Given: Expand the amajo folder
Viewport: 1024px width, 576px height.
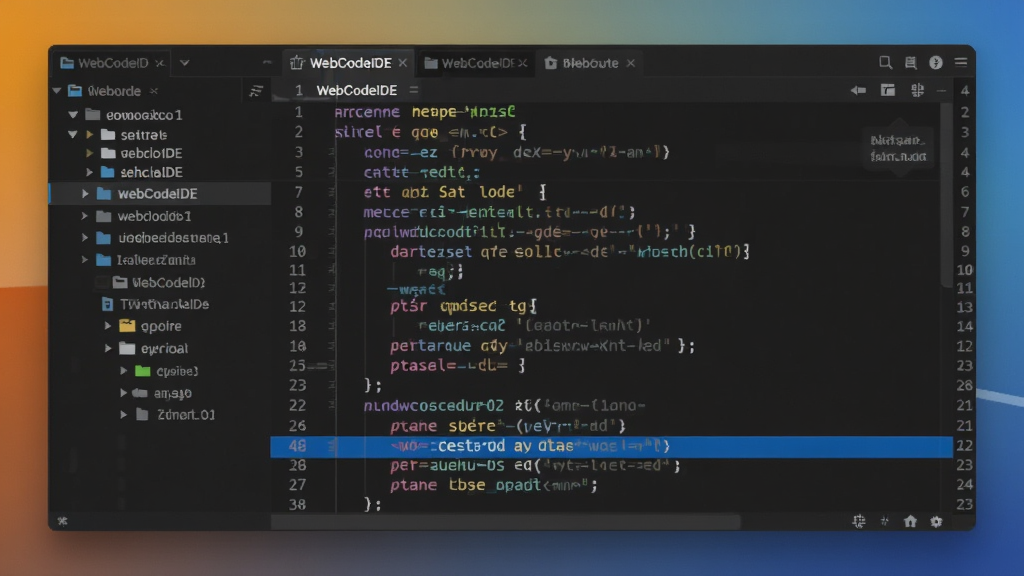Looking at the screenshot, I should click(x=124, y=392).
